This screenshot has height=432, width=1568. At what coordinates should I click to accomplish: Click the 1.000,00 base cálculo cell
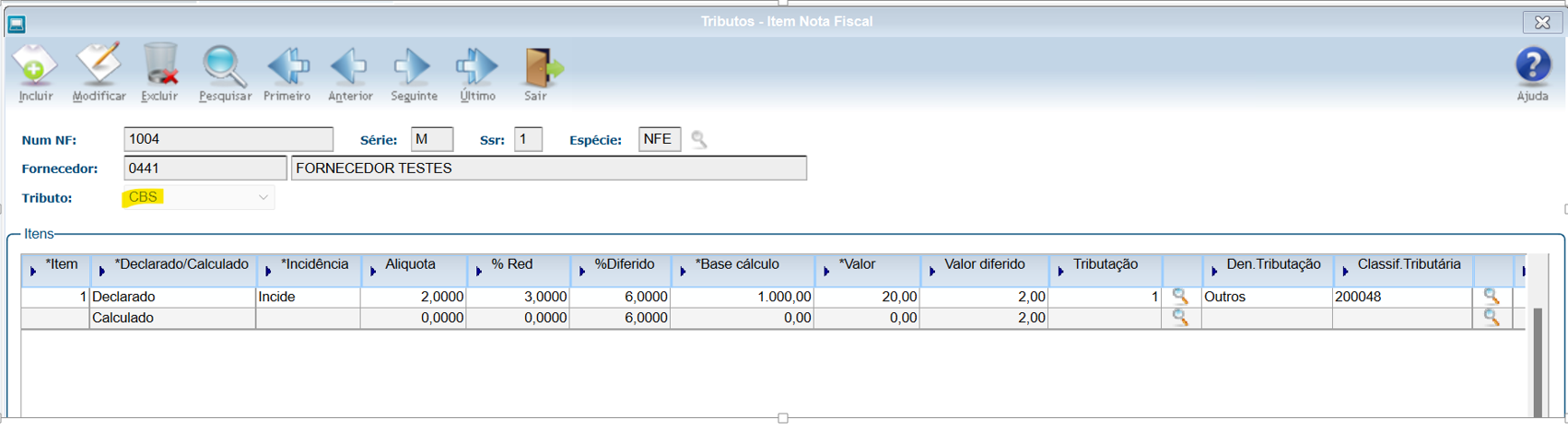[743, 297]
